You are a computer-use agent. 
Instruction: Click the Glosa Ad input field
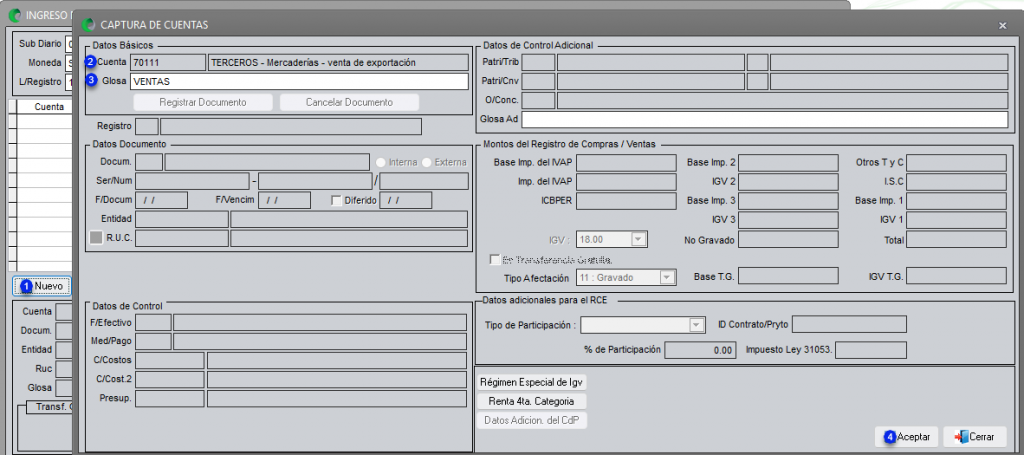click(765, 119)
